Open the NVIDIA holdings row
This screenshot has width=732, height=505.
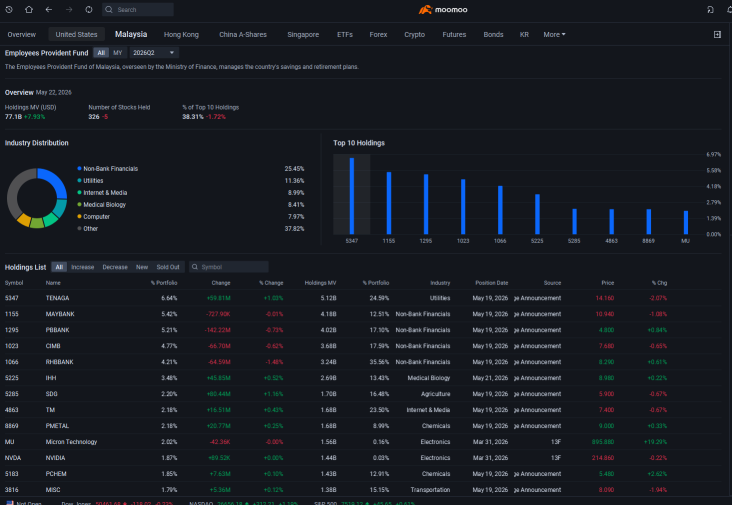click(363, 458)
